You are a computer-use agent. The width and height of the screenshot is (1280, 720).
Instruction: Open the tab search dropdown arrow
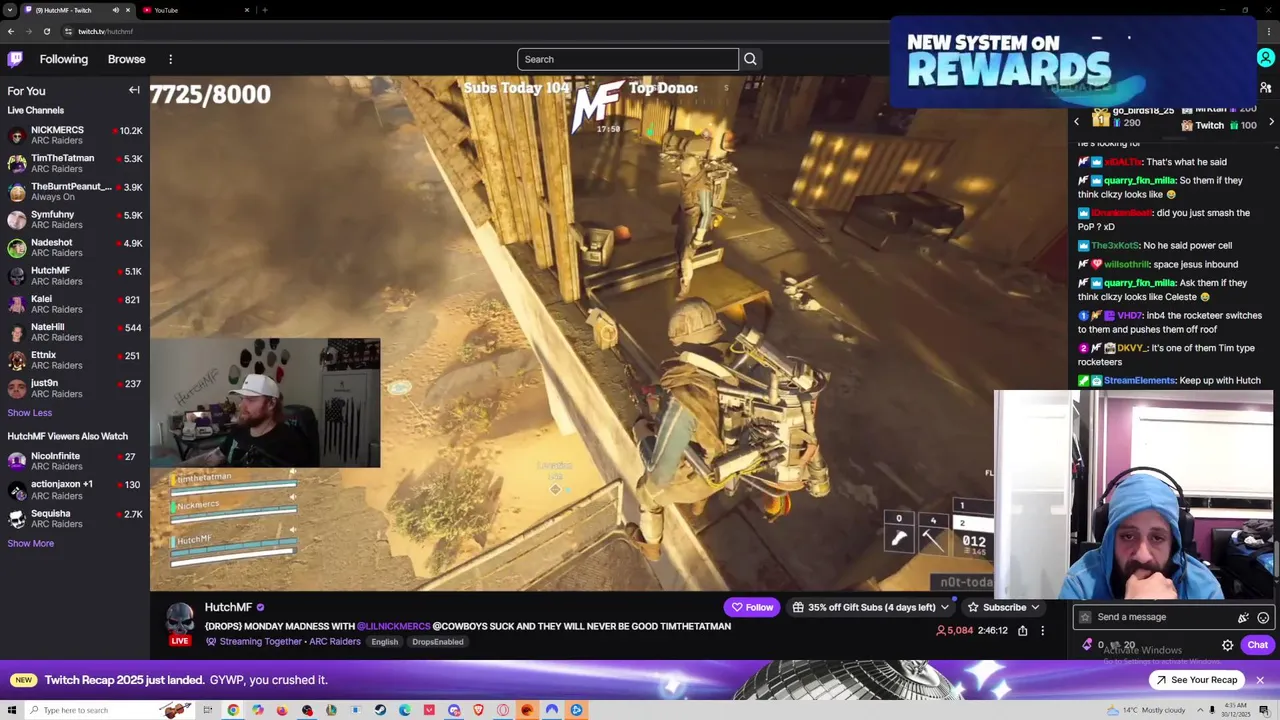click(10, 10)
